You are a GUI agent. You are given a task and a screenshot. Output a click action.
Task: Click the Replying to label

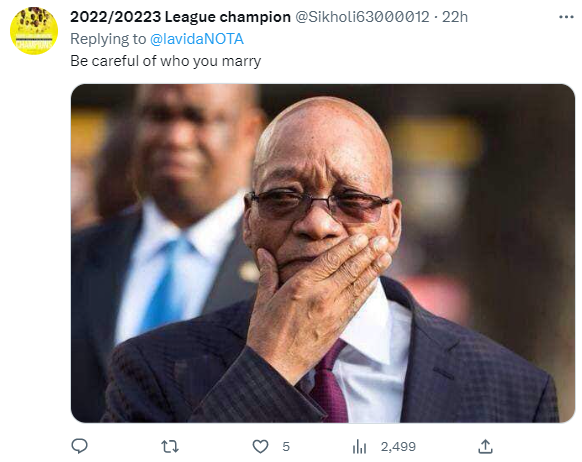pos(108,39)
